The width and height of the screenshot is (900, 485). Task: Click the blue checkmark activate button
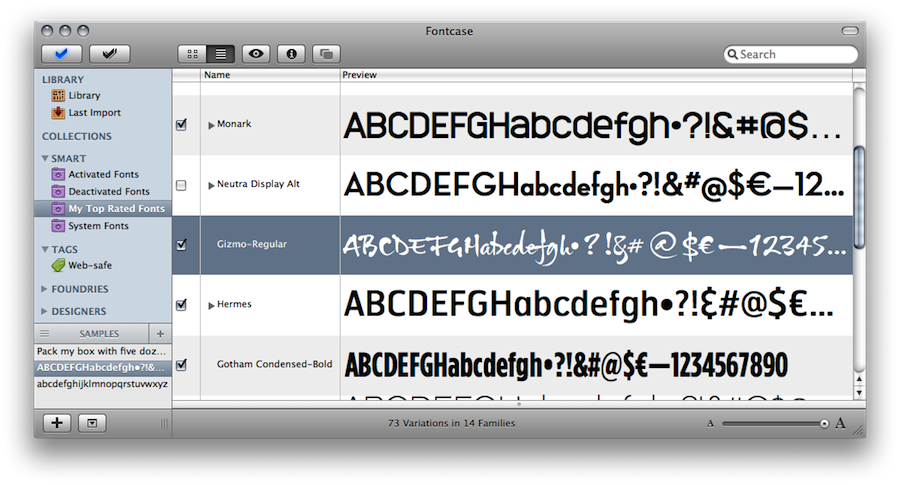(x=61, y=54)
